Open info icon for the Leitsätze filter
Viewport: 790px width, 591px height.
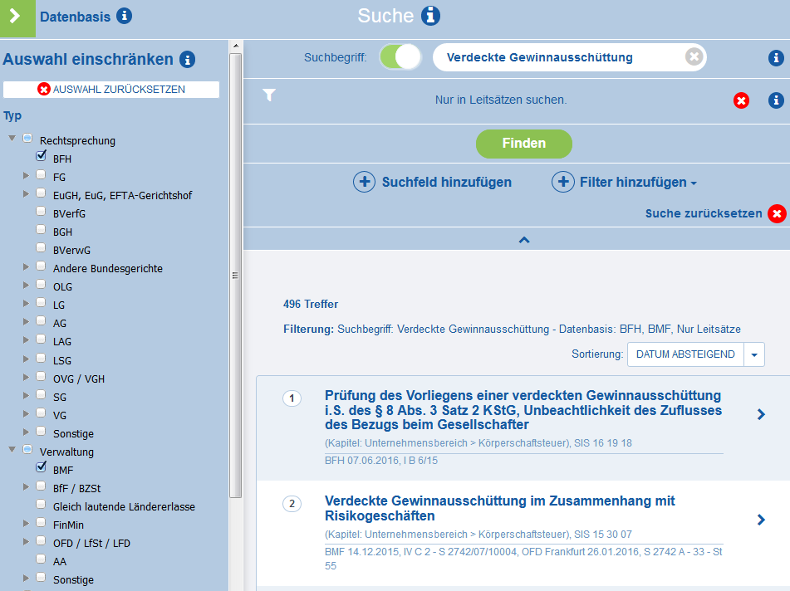click(x=776, y=100)
